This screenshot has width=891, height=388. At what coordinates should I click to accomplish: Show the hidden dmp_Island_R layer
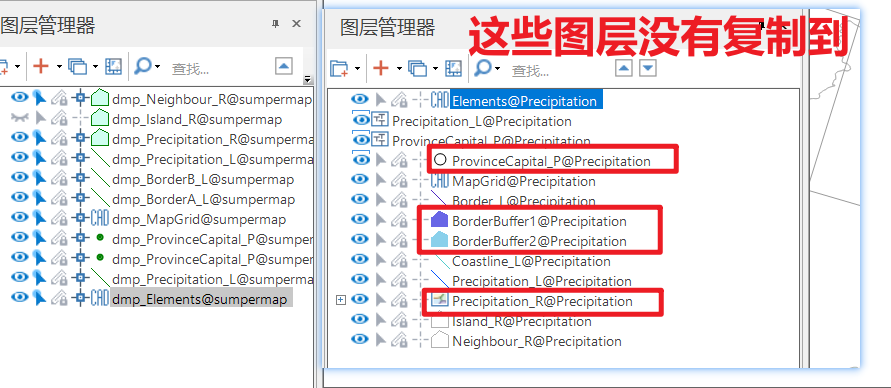(19, 118)
